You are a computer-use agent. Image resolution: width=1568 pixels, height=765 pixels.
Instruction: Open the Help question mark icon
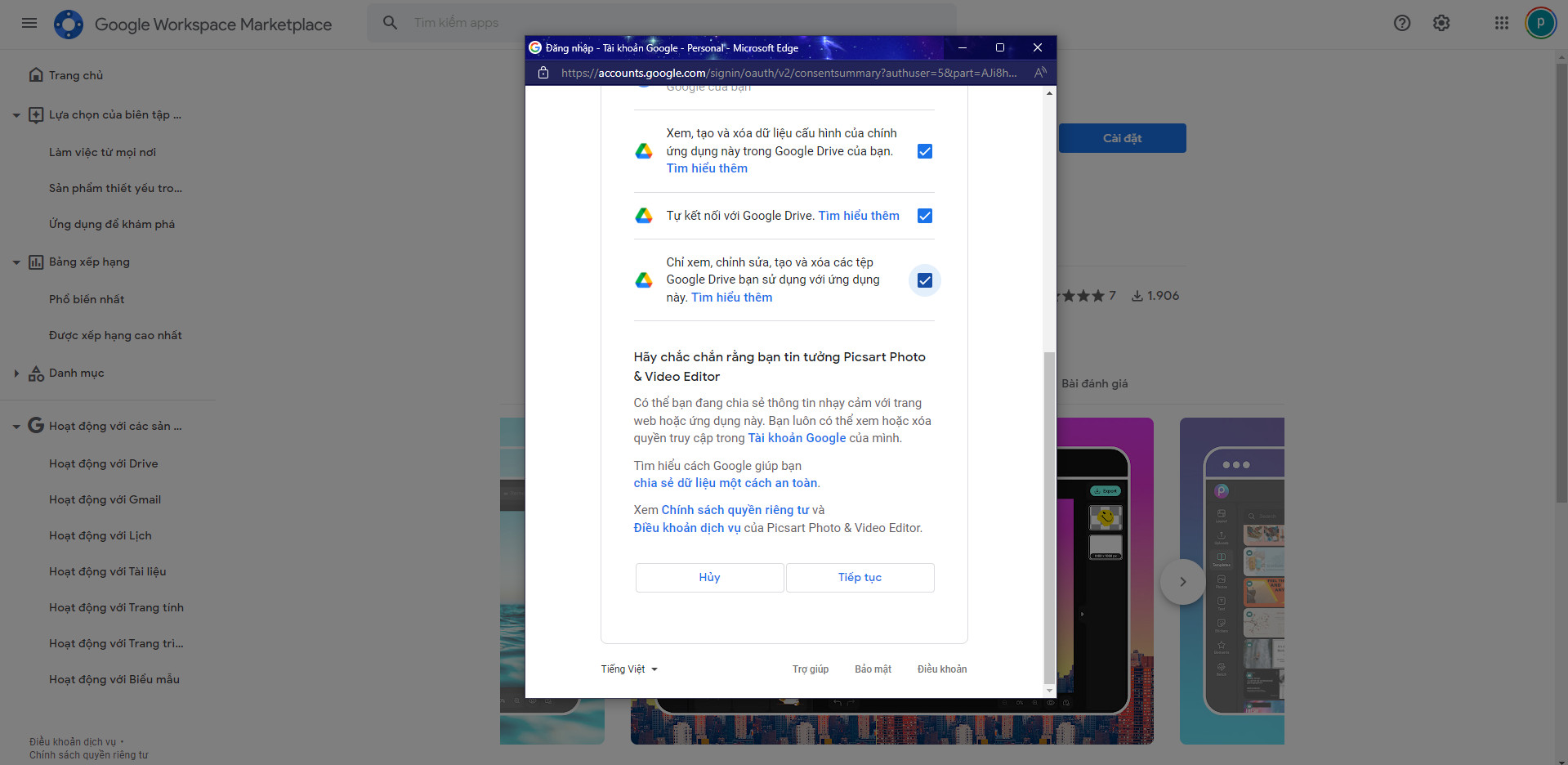pyautogui.click(x=1402, y=23)
